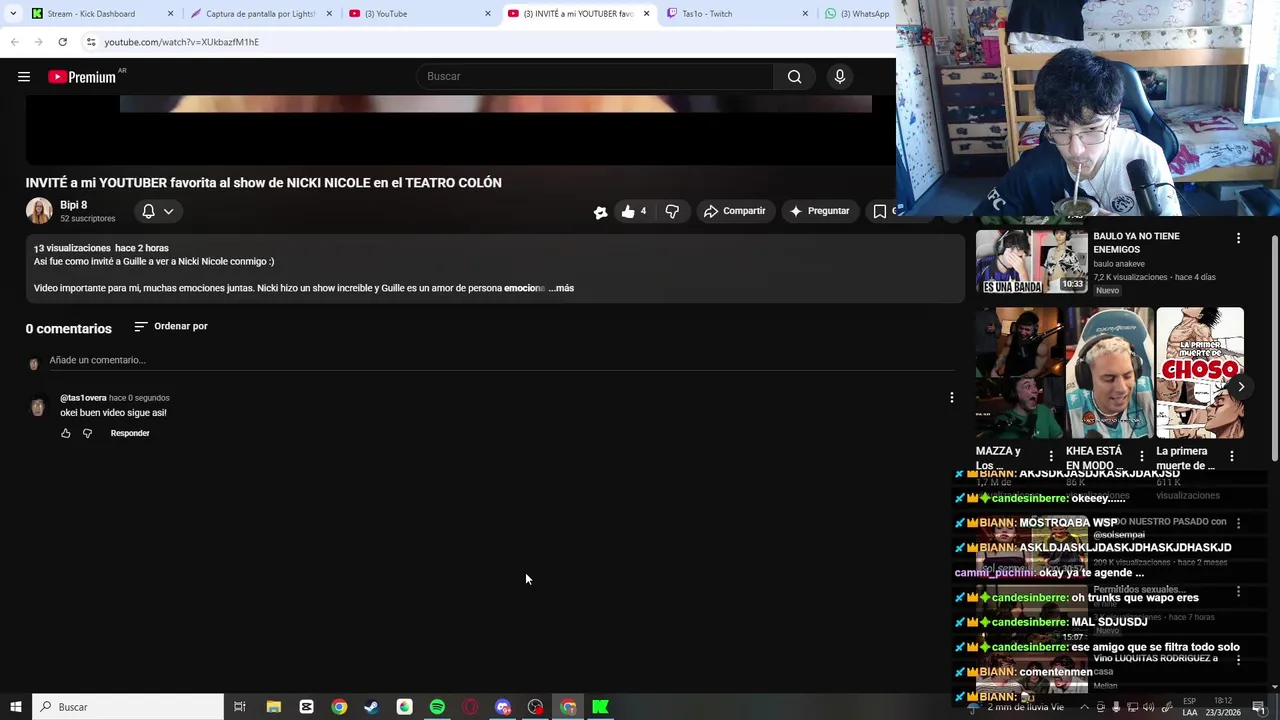
Task: Open the Ordenar por comment sorting menu
Action: 171,326
